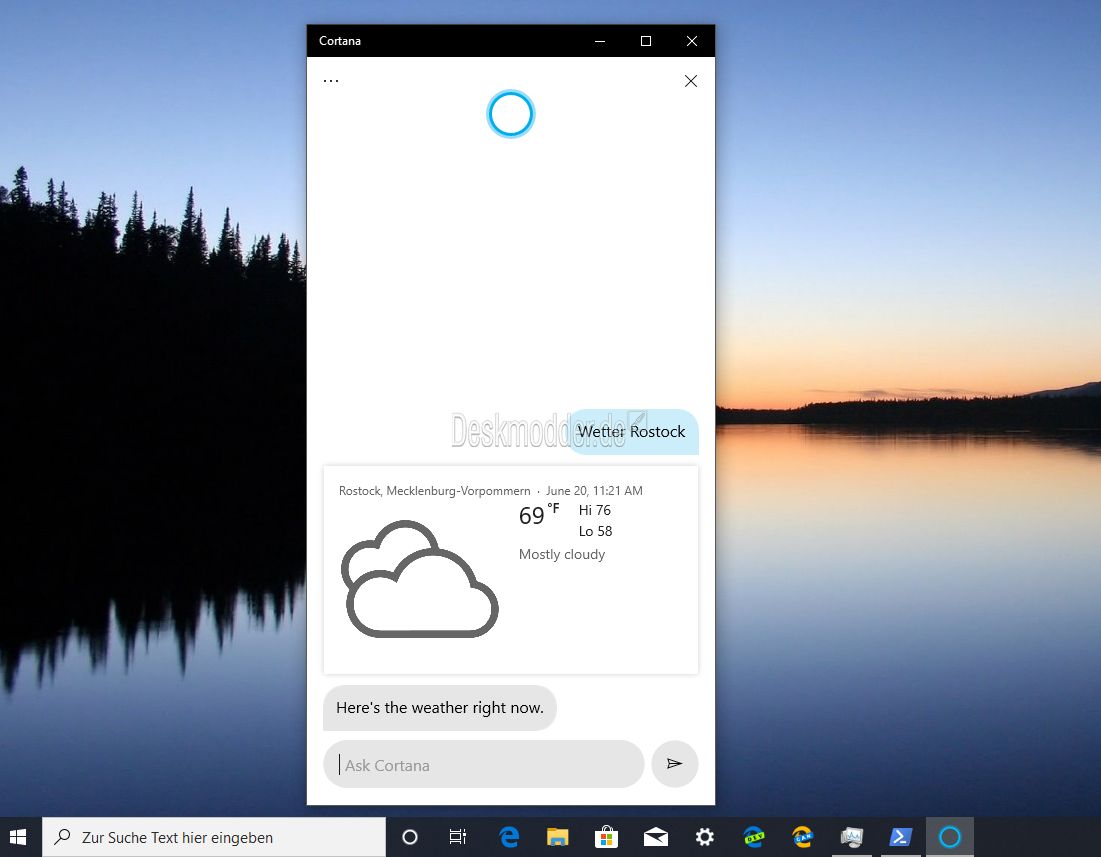Launch Edge Dev from the taskbar
This screenshot has width=1101, height=857.
tap(753, 837)
